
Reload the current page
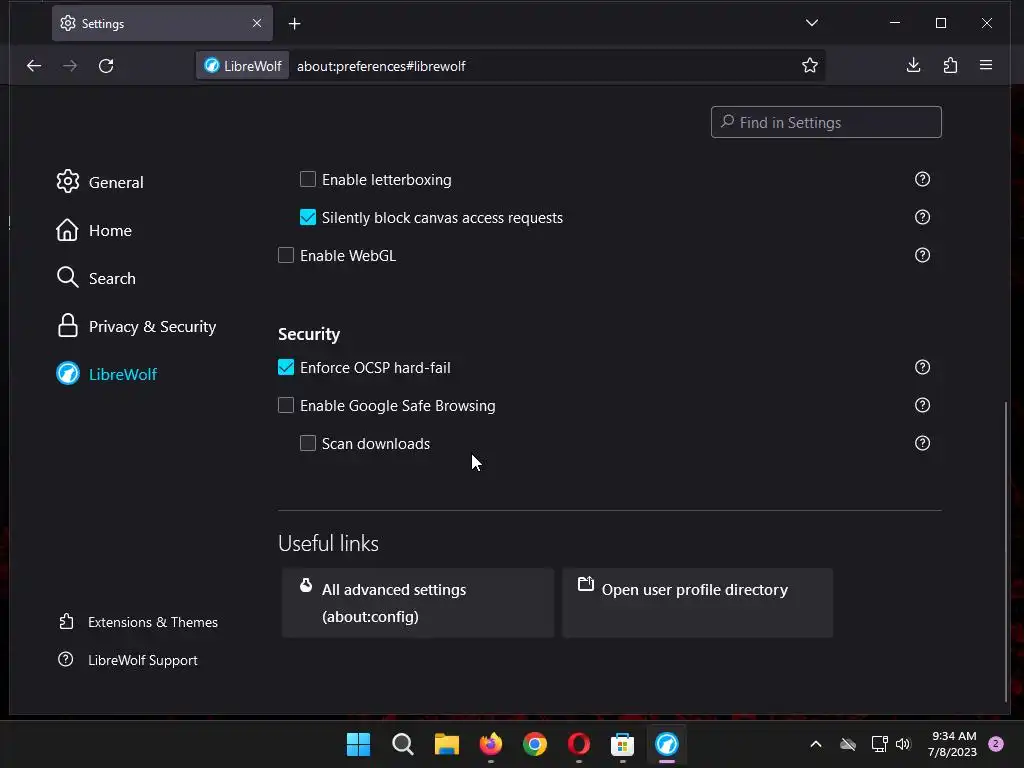(x=106, y=65)
